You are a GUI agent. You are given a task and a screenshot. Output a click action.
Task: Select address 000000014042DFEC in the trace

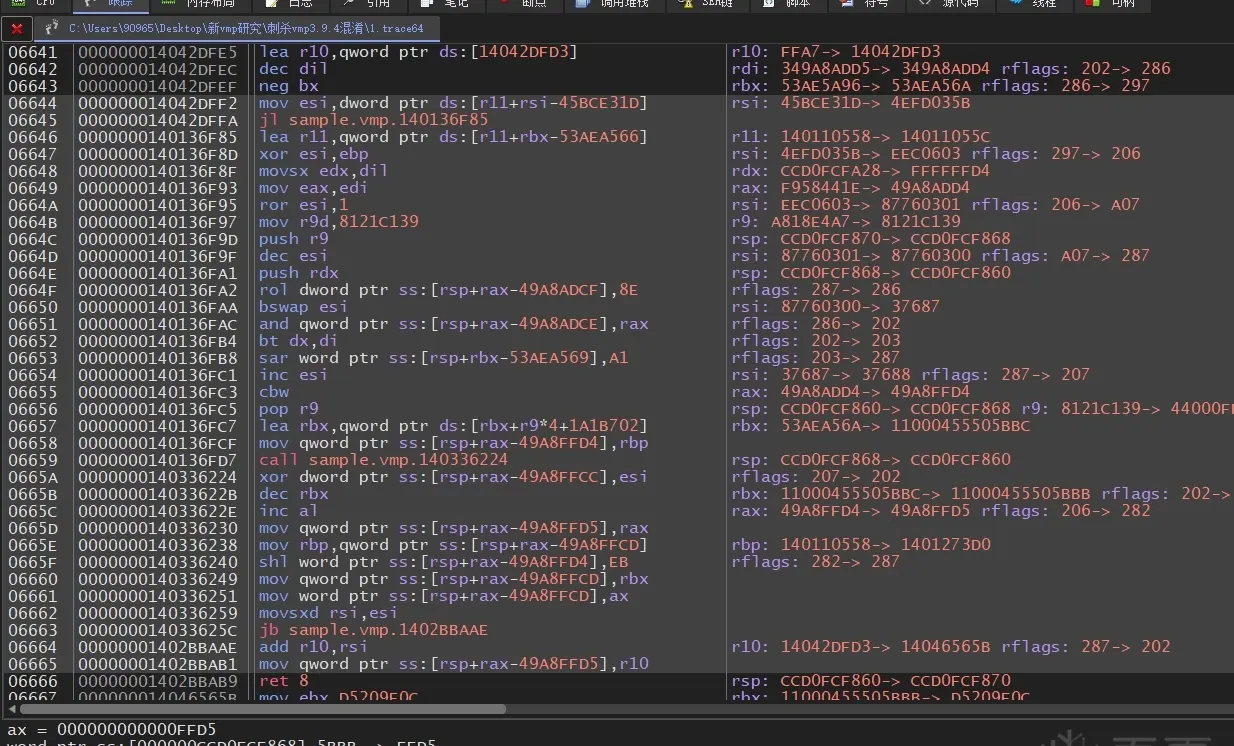click(x=157, y=69)
